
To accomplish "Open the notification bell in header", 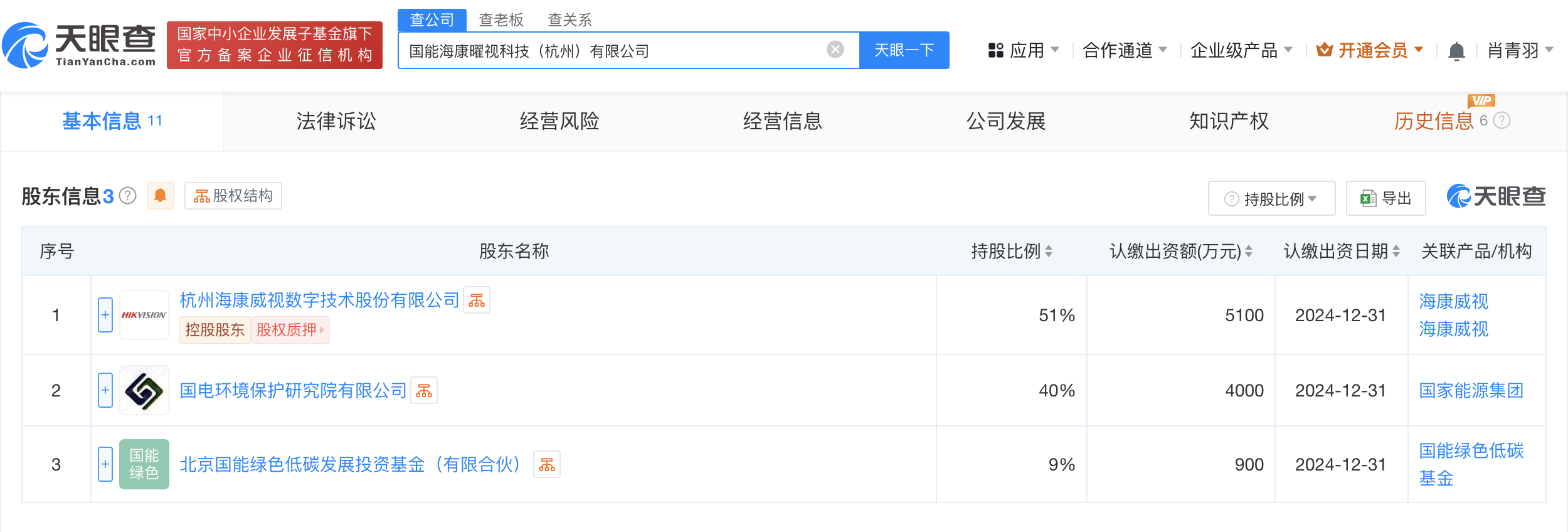I will [1456, 51].
